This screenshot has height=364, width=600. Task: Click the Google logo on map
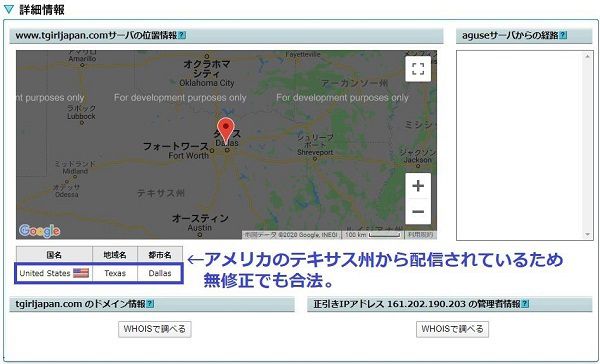[x=39, y=230]
